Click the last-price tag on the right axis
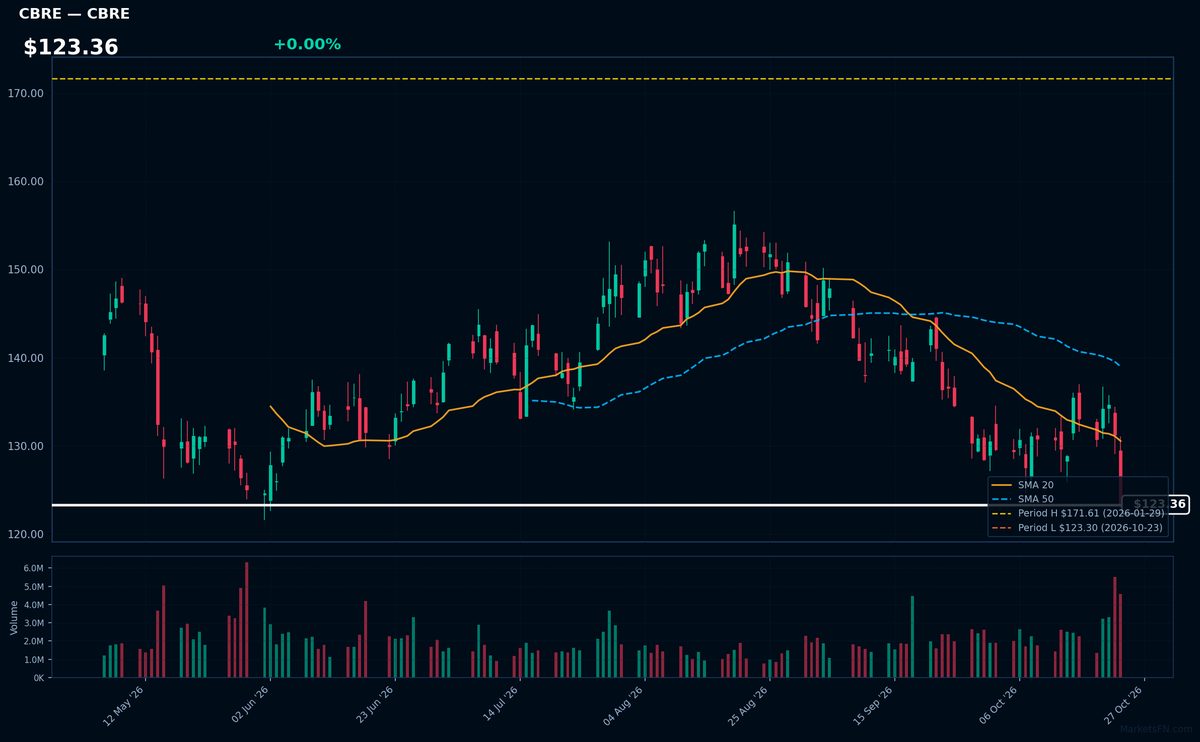The height and width of the screenshot is (742, 1200). pos(1155,504)
